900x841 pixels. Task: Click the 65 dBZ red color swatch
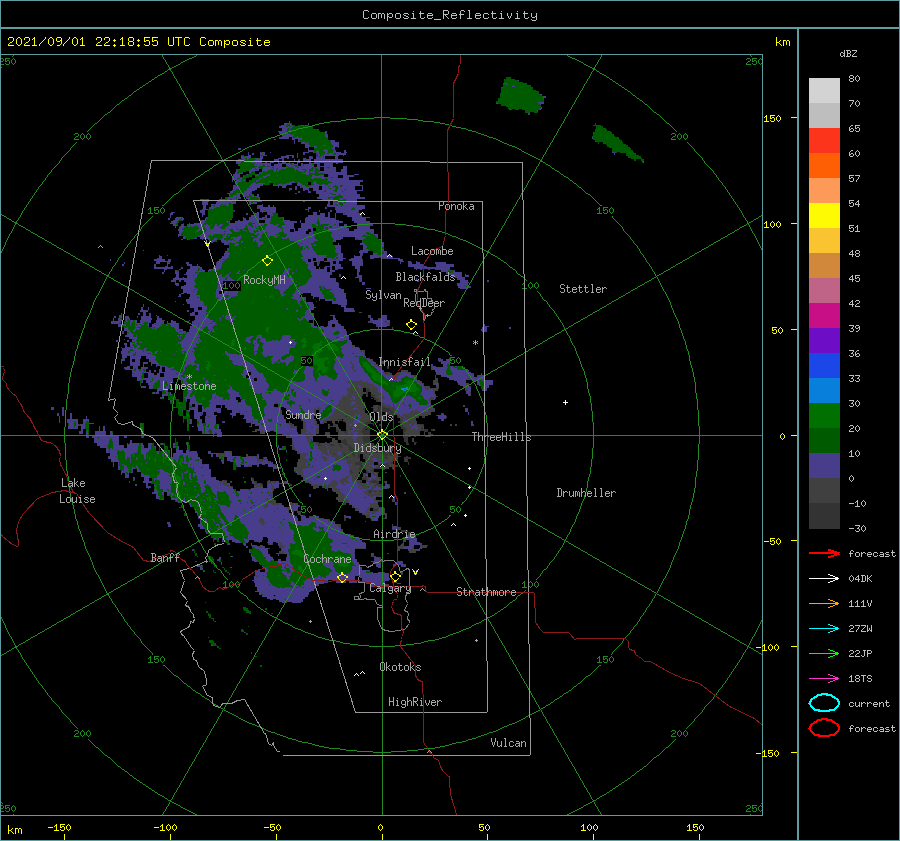coord(824,140)
